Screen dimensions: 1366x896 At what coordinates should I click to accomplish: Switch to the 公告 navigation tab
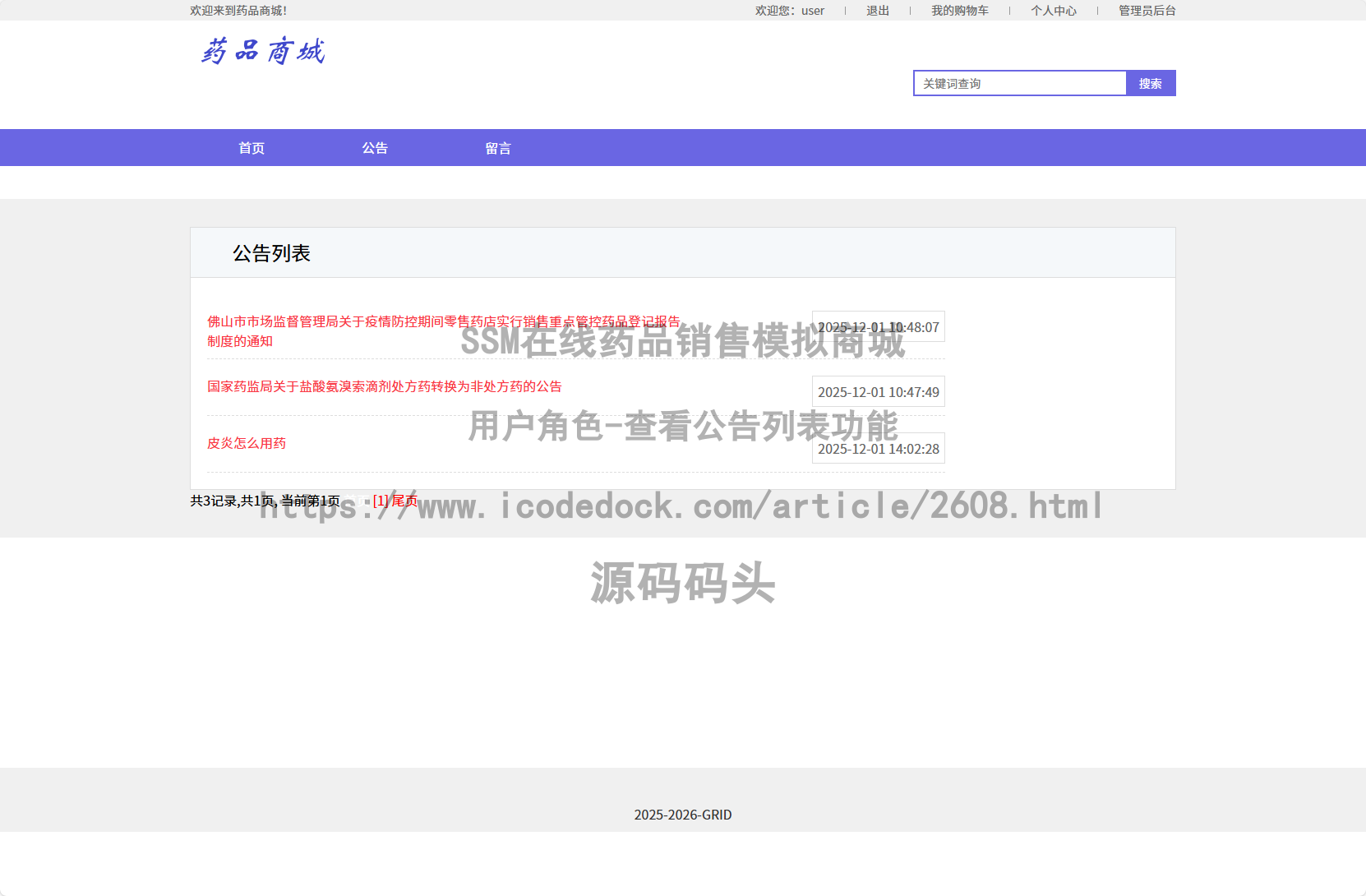(376, 147)
